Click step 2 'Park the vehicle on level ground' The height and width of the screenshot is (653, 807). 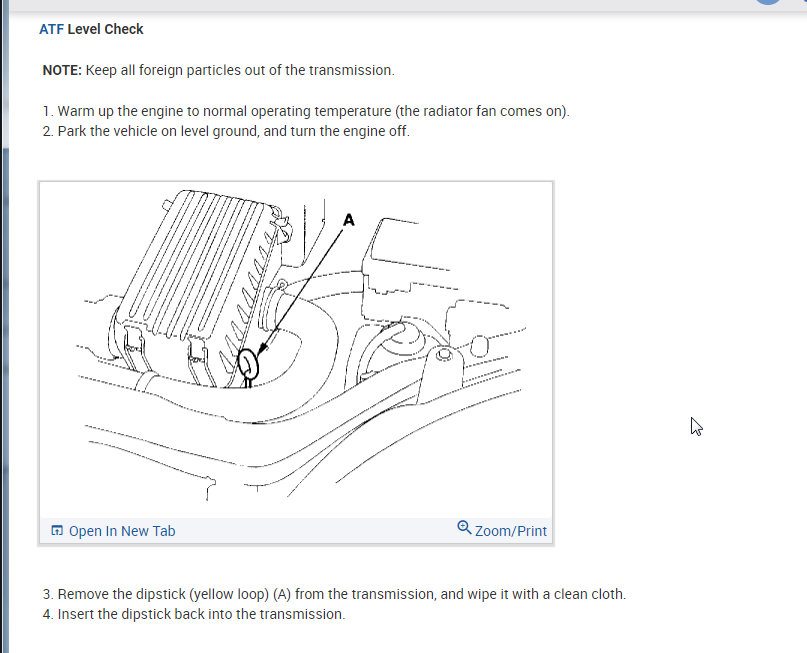click(x=226, y=131)
